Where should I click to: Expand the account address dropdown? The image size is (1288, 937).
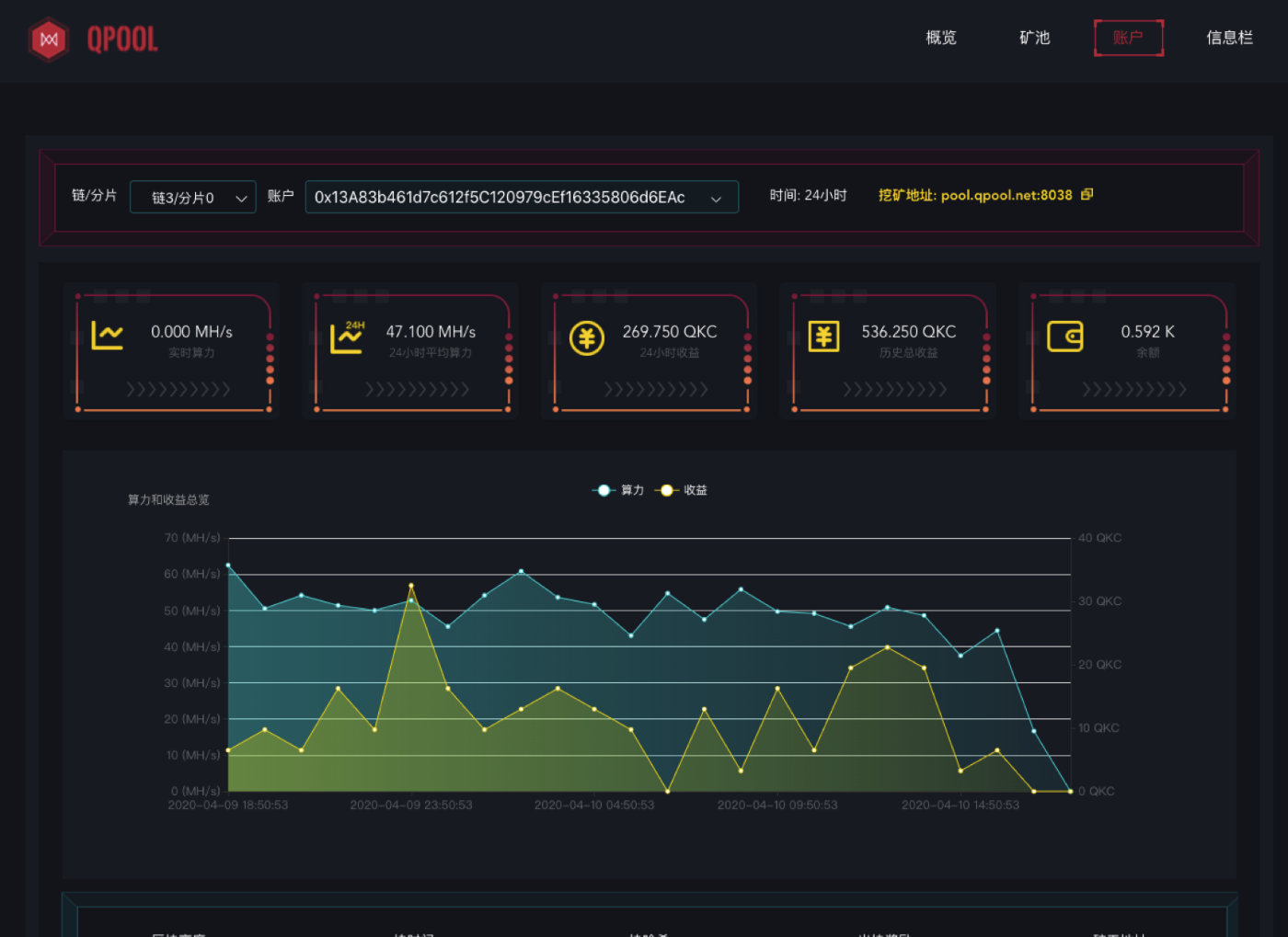[521, 198]
